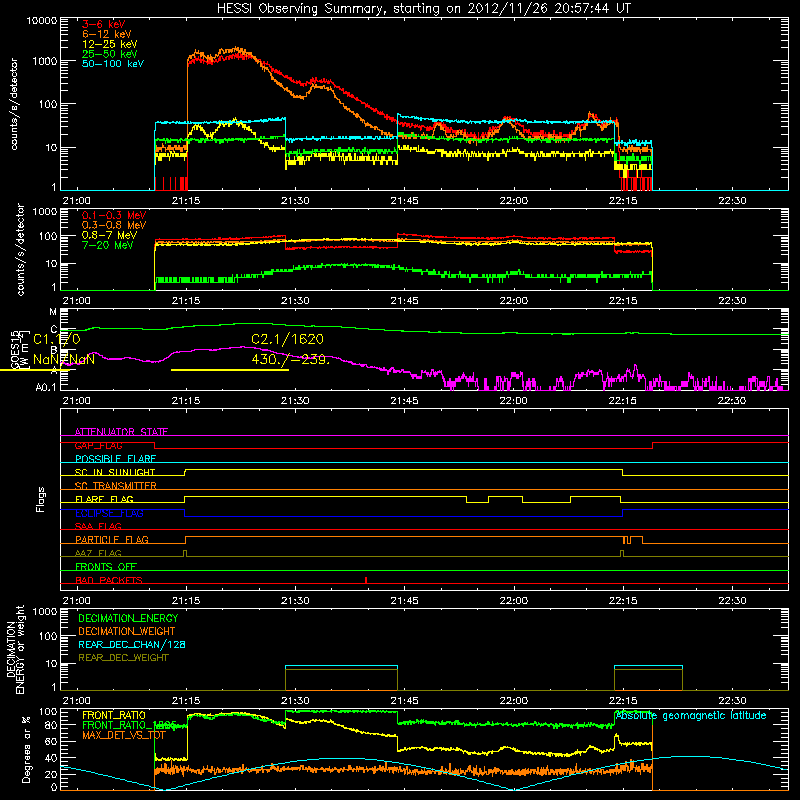Click the REAR_DEC_CHAN/128 legend label

click(132, 644)
